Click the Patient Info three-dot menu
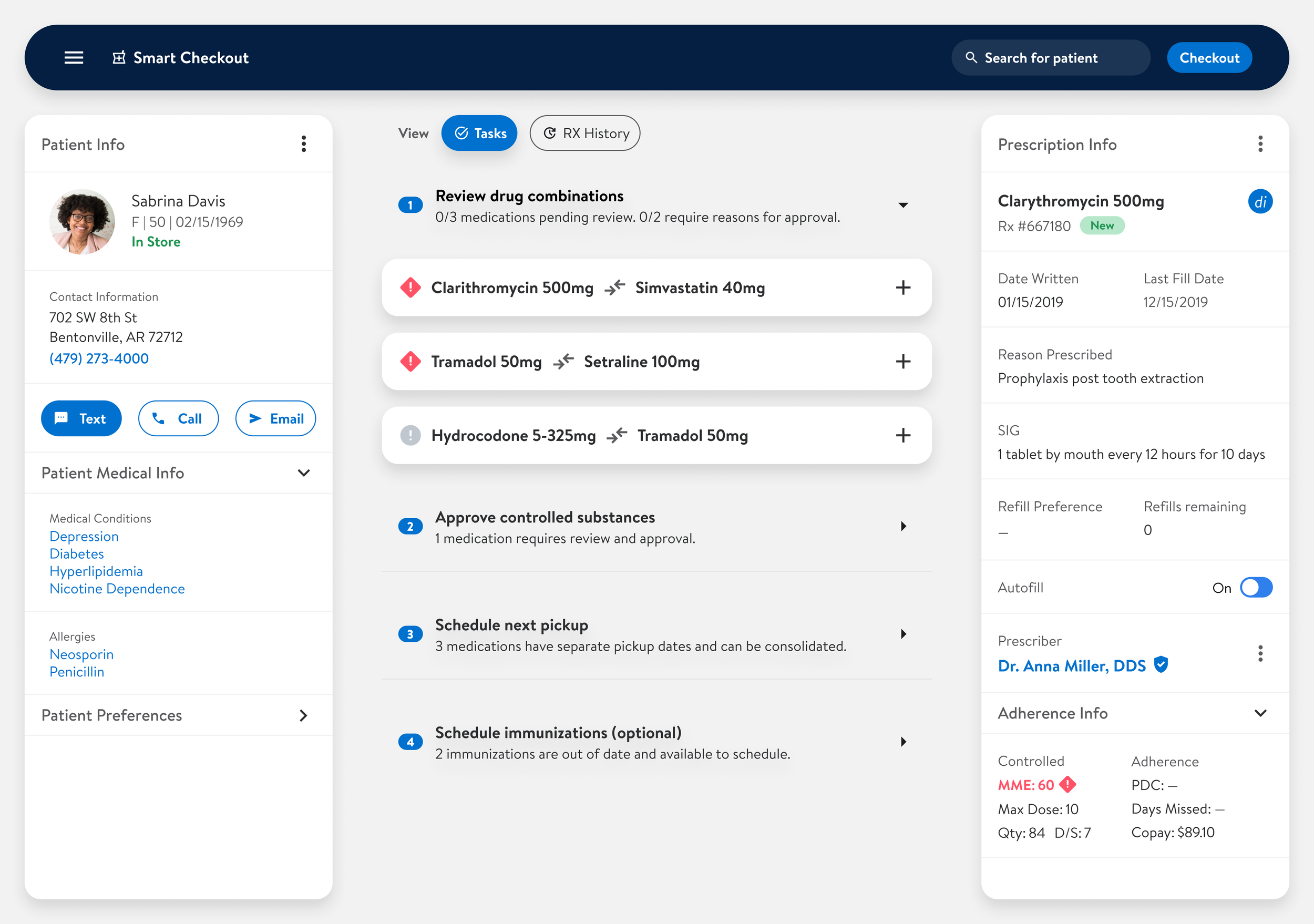Screen dimensions: 1314x924 (x=304, y=144)
